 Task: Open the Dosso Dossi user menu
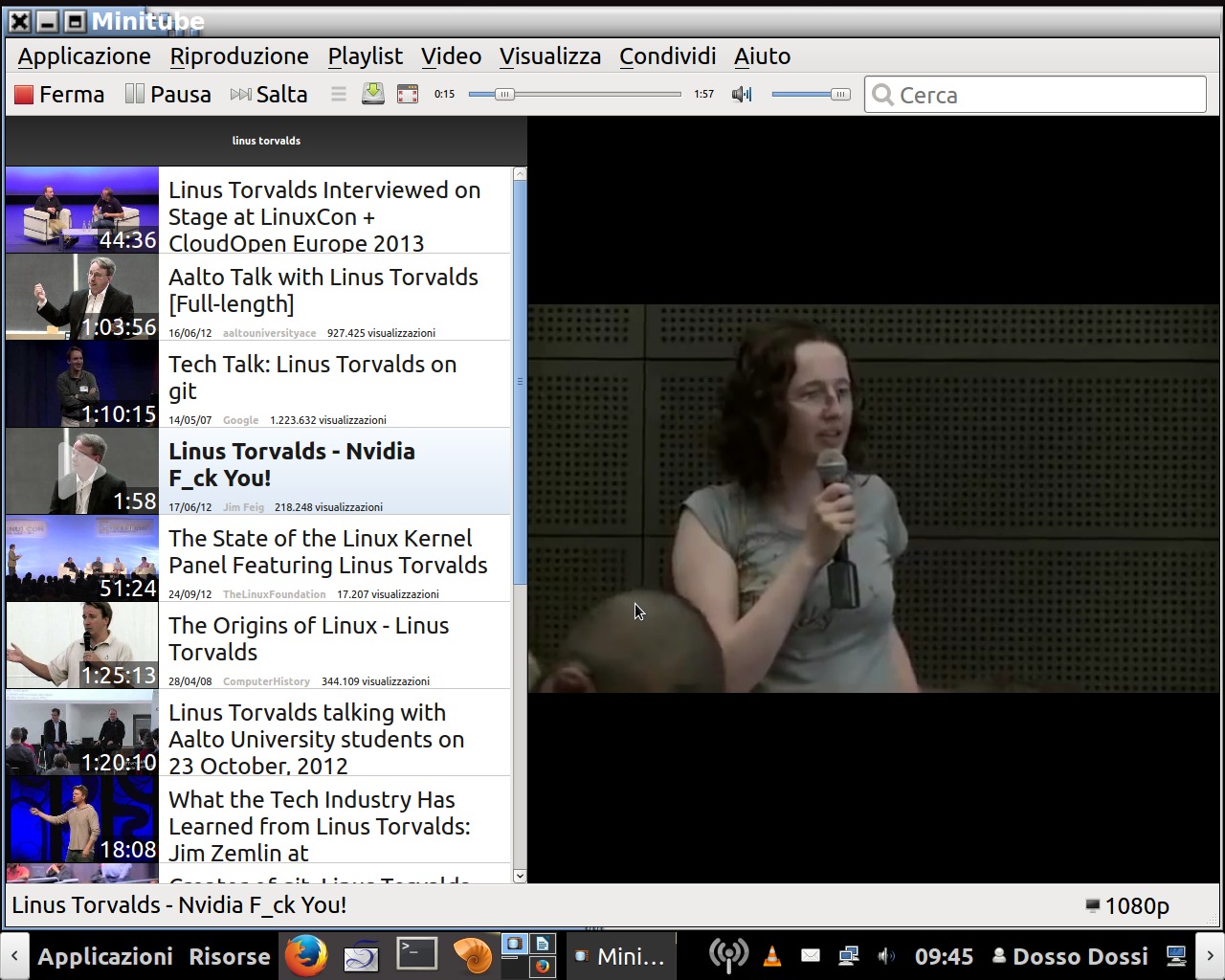click(x=1070, y=956)
